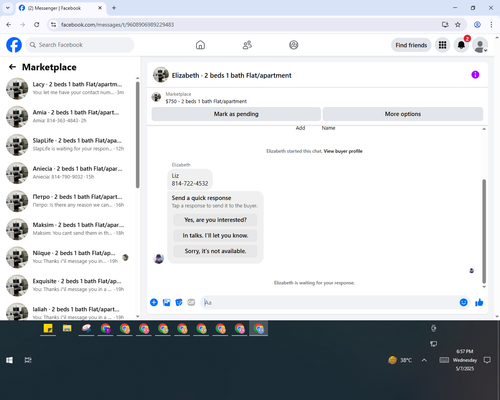Show hidden system tray icons chevron
The image size is (500, 400).
424,360
